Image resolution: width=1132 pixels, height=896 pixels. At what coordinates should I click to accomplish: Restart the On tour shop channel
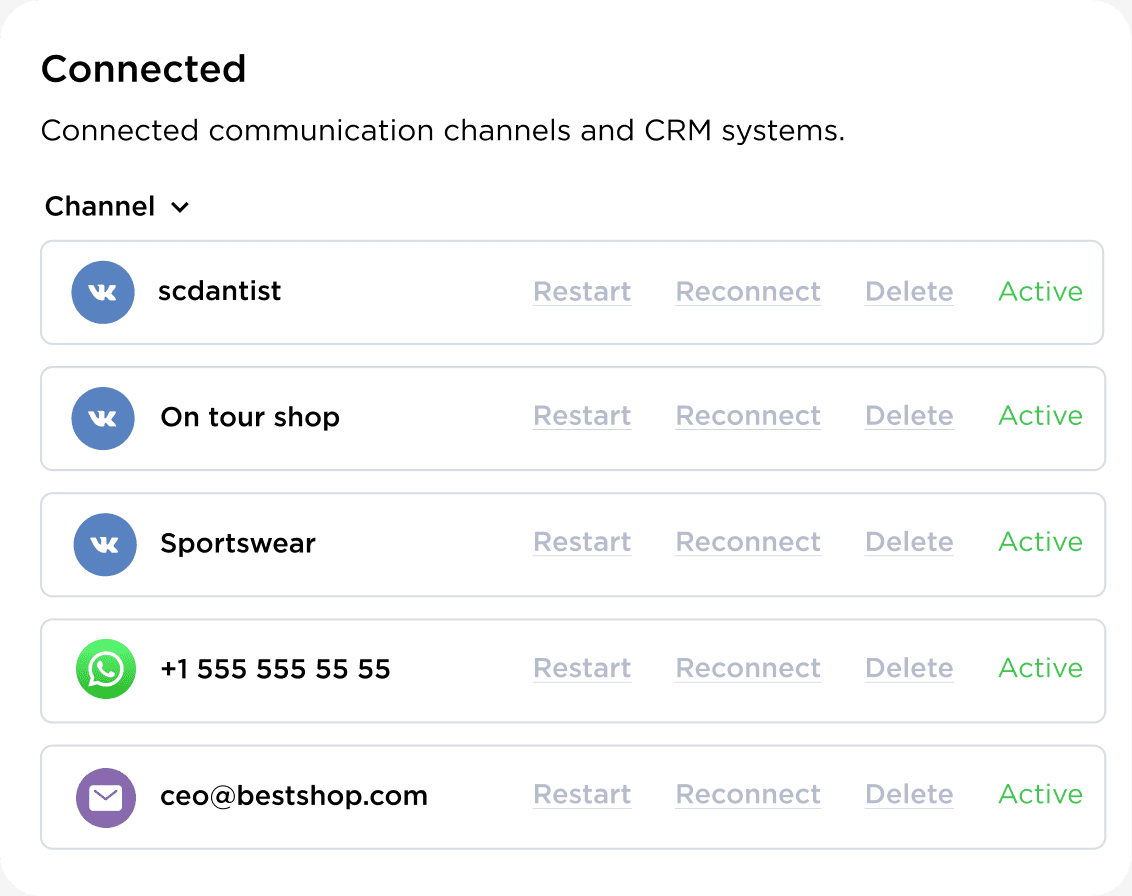coord(582,416)
